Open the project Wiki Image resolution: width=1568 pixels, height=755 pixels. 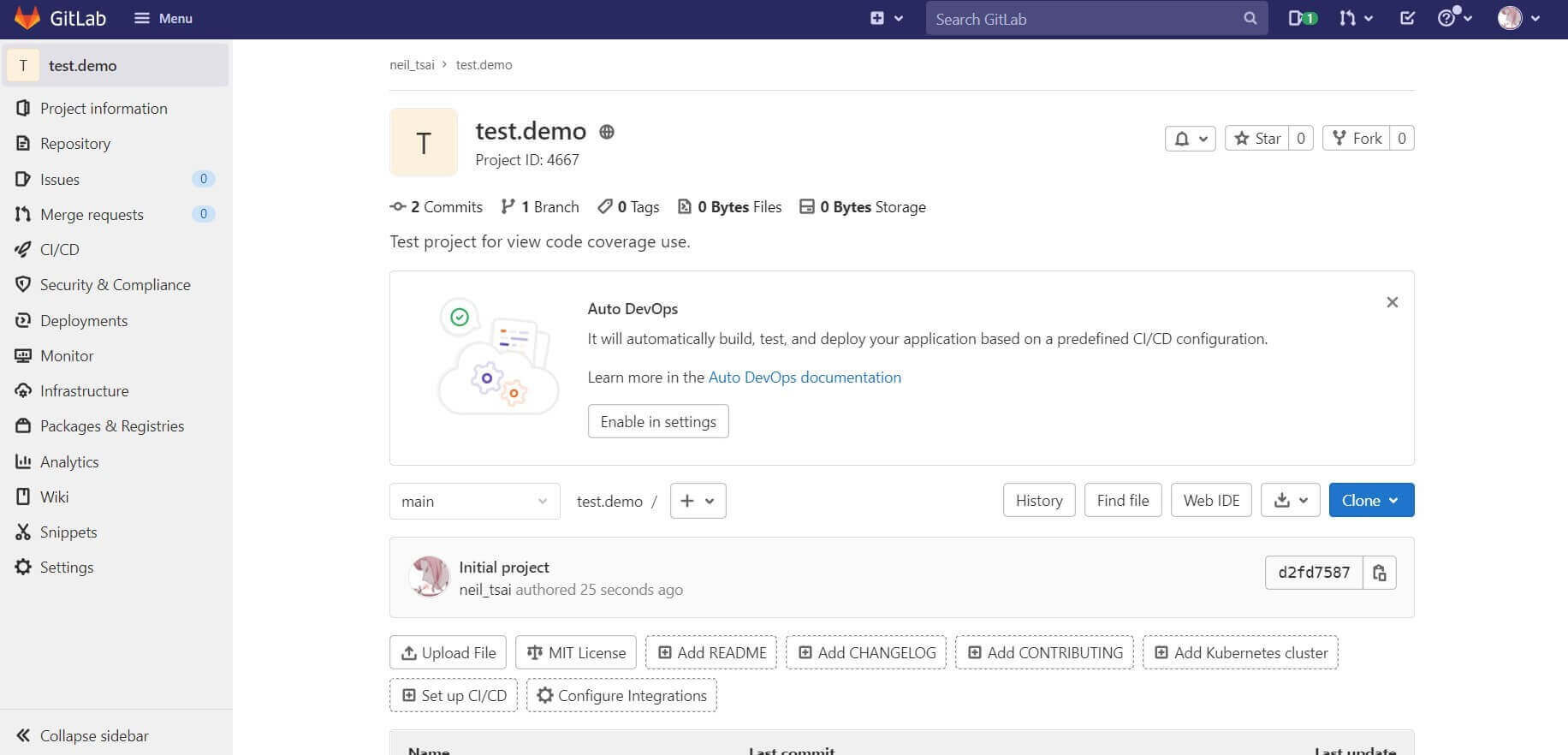tap(116, 496)
